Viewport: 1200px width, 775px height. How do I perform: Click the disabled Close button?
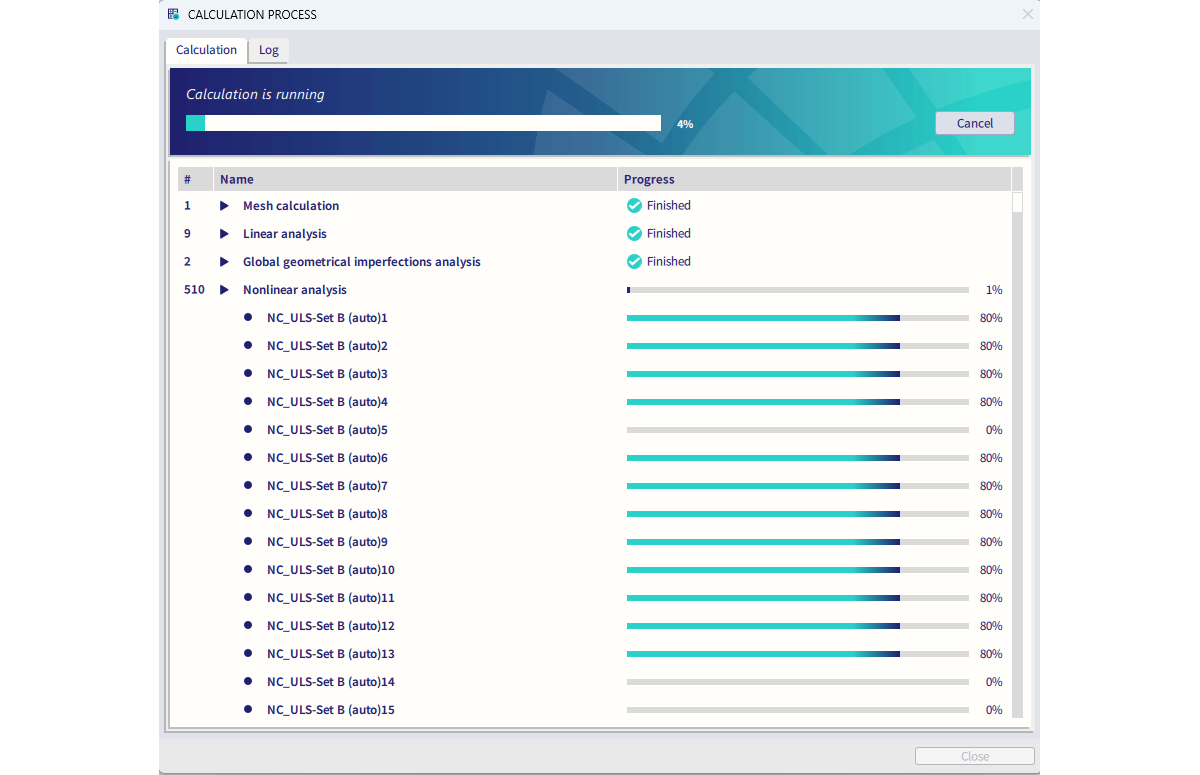click(974, 755)
